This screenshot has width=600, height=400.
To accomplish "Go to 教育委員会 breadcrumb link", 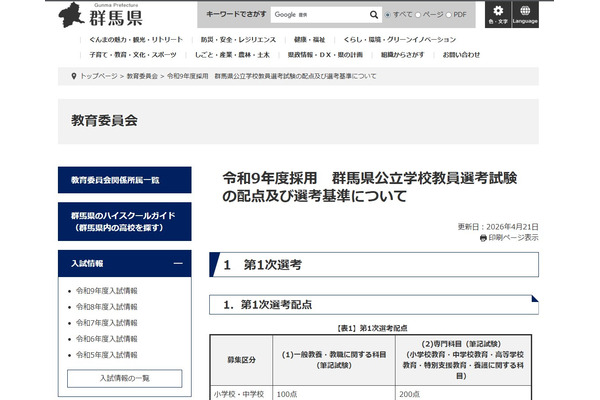I will click(142, 76).
